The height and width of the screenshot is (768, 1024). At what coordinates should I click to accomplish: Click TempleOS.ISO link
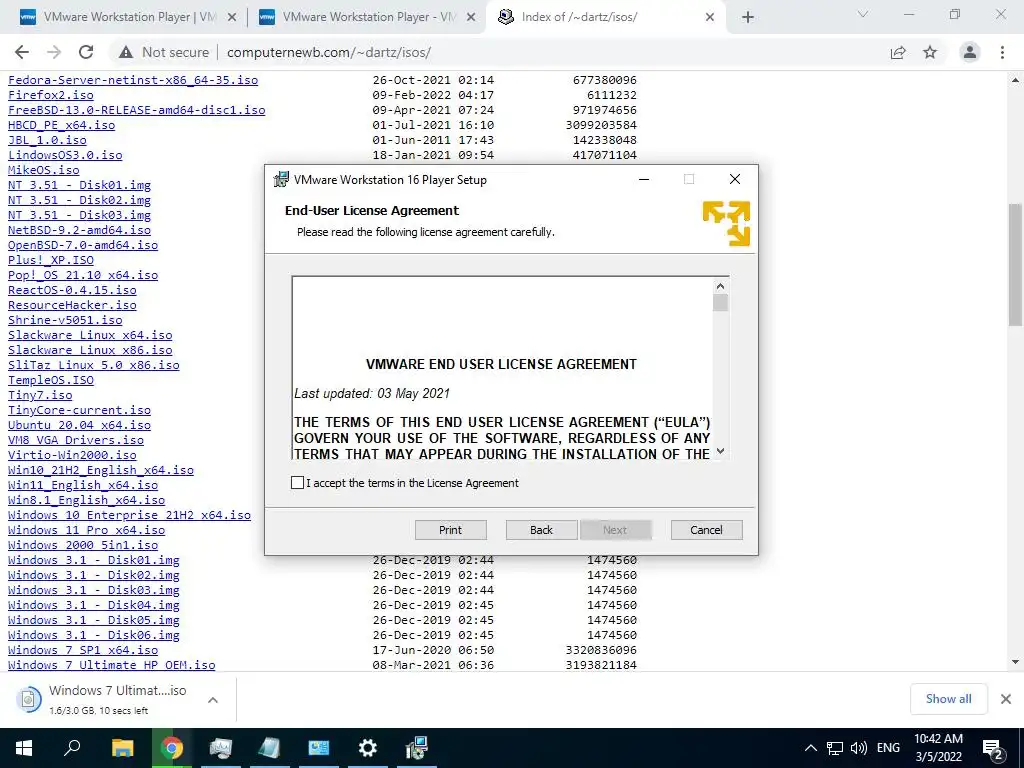(51, 380)
